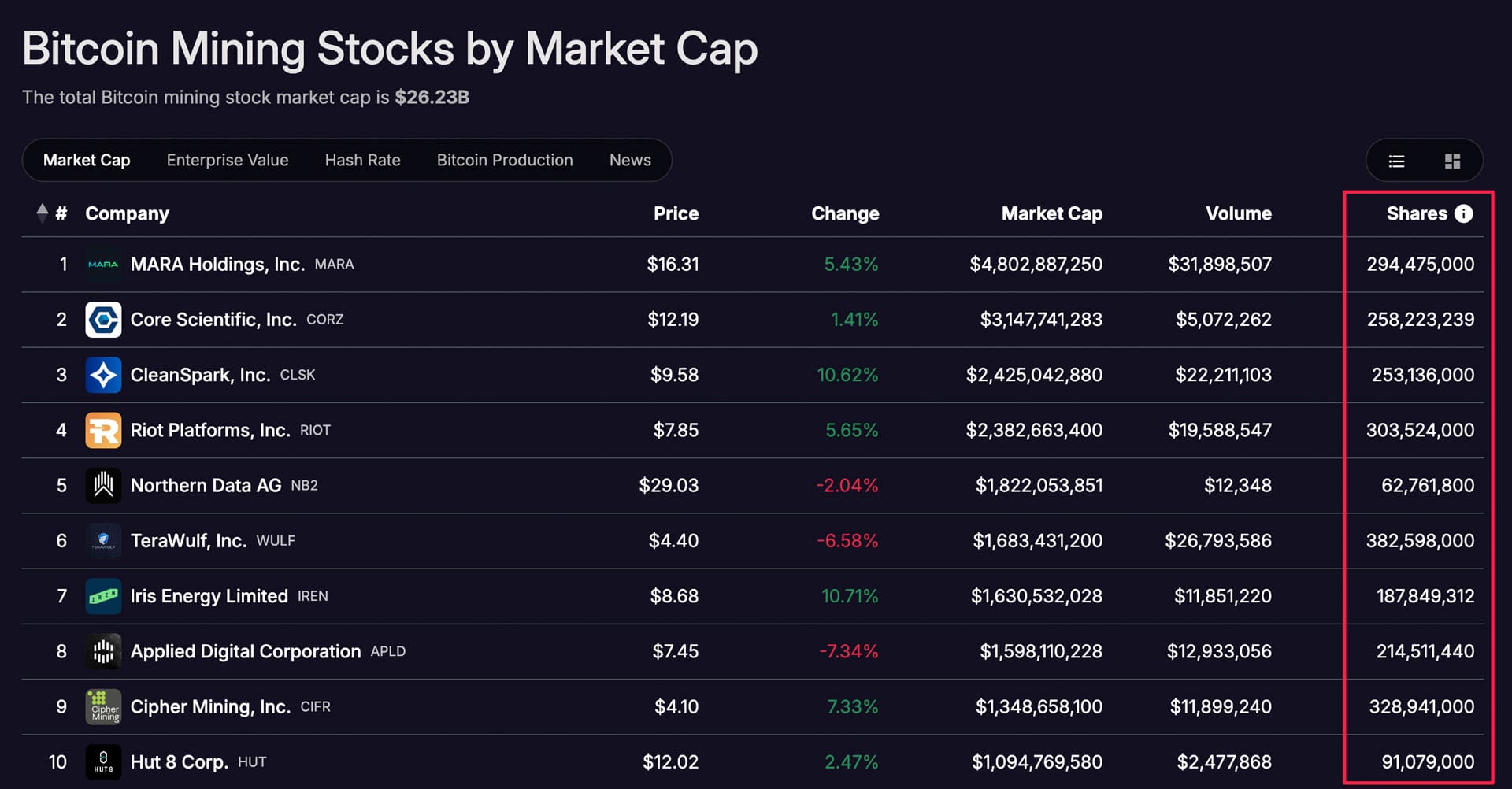The width and height of the screenshot is (1512, 789).
Task: Click the Cipher Mining logo icon
Action: click(103, 706)
